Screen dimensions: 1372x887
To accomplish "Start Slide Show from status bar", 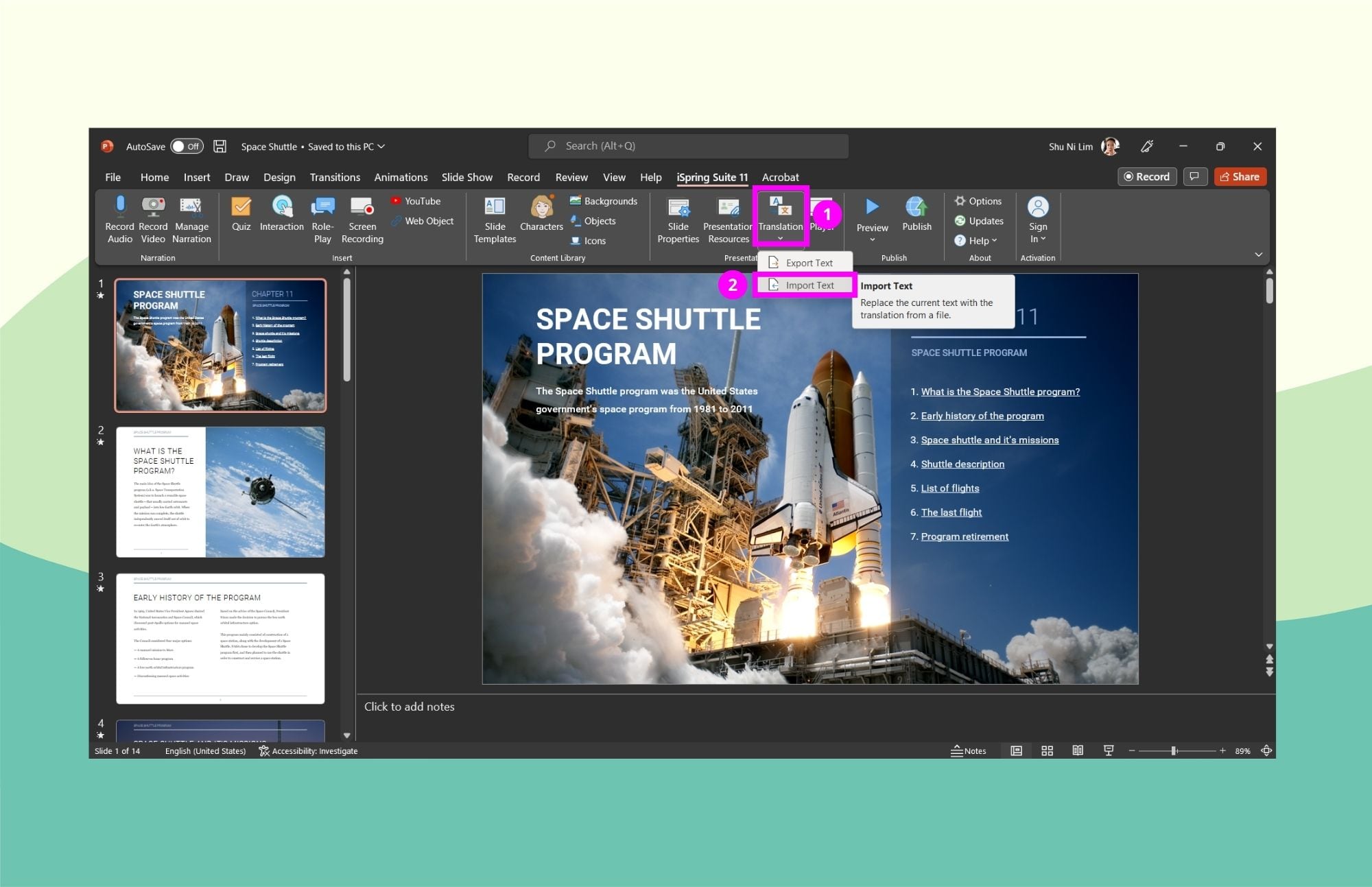I will tap(1109, 751).
